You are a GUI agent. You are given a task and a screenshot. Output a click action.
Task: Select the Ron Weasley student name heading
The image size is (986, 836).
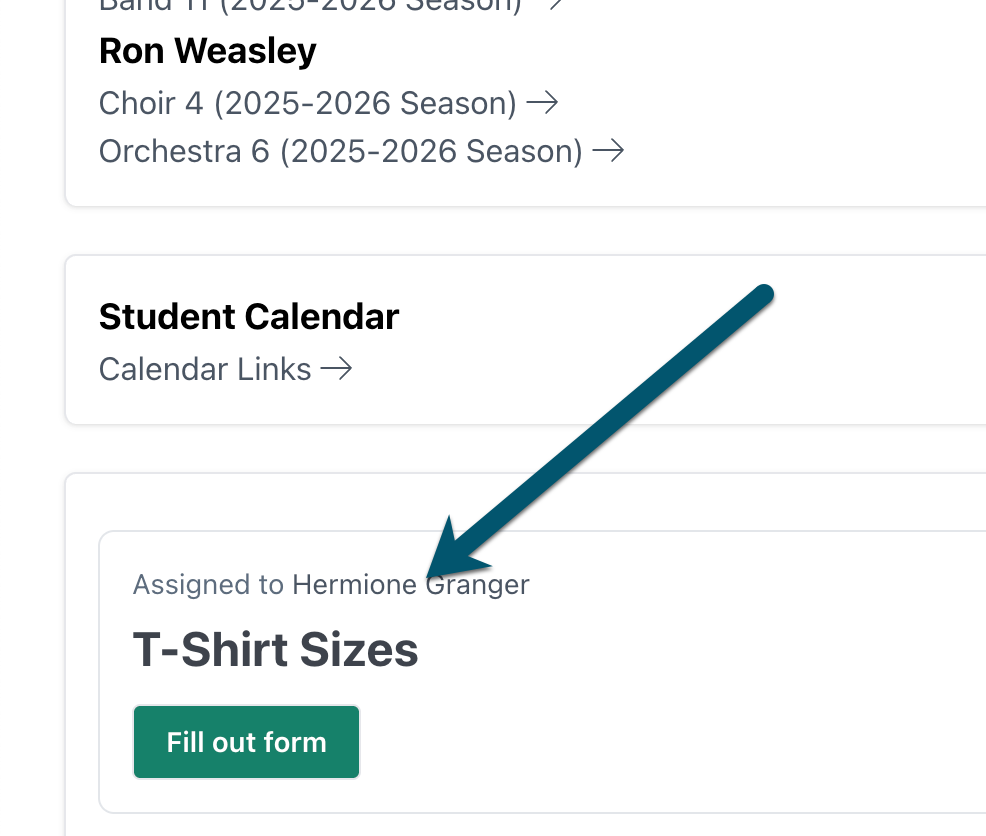click(x=208, y=51)
